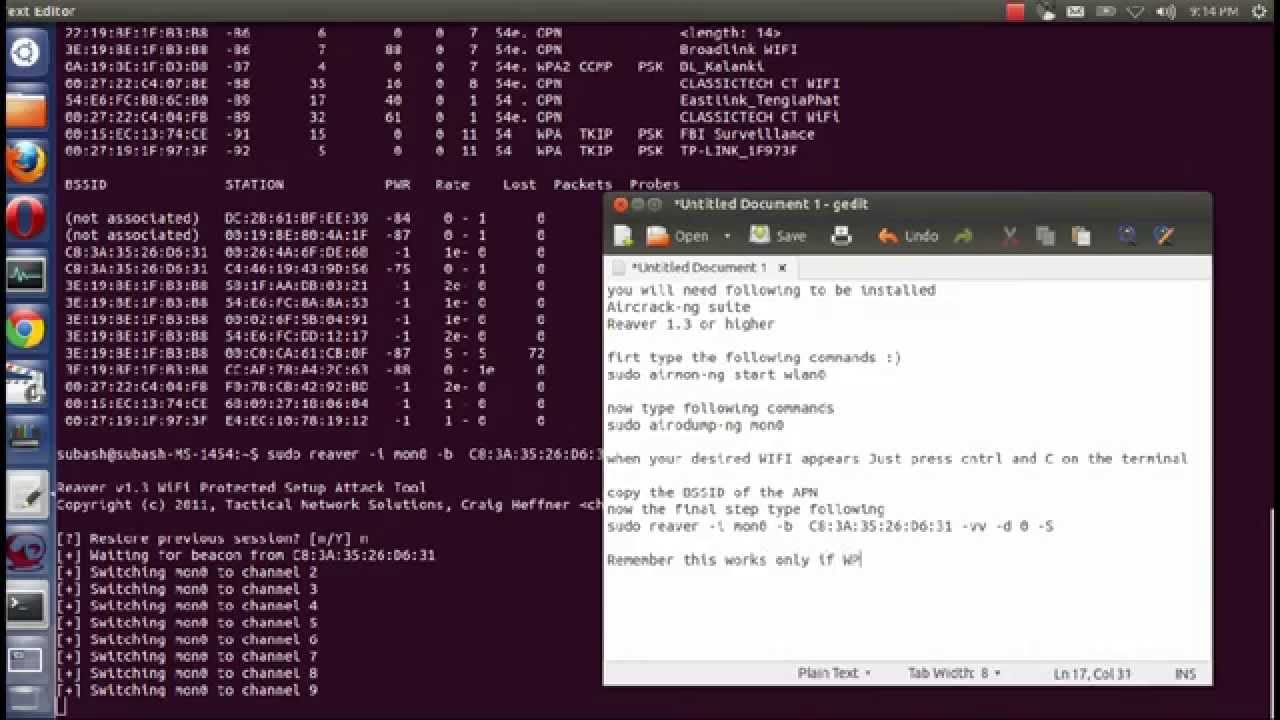Paste clipboard contents into the document
1280x720 pixels.
(x=1081, y=235)
